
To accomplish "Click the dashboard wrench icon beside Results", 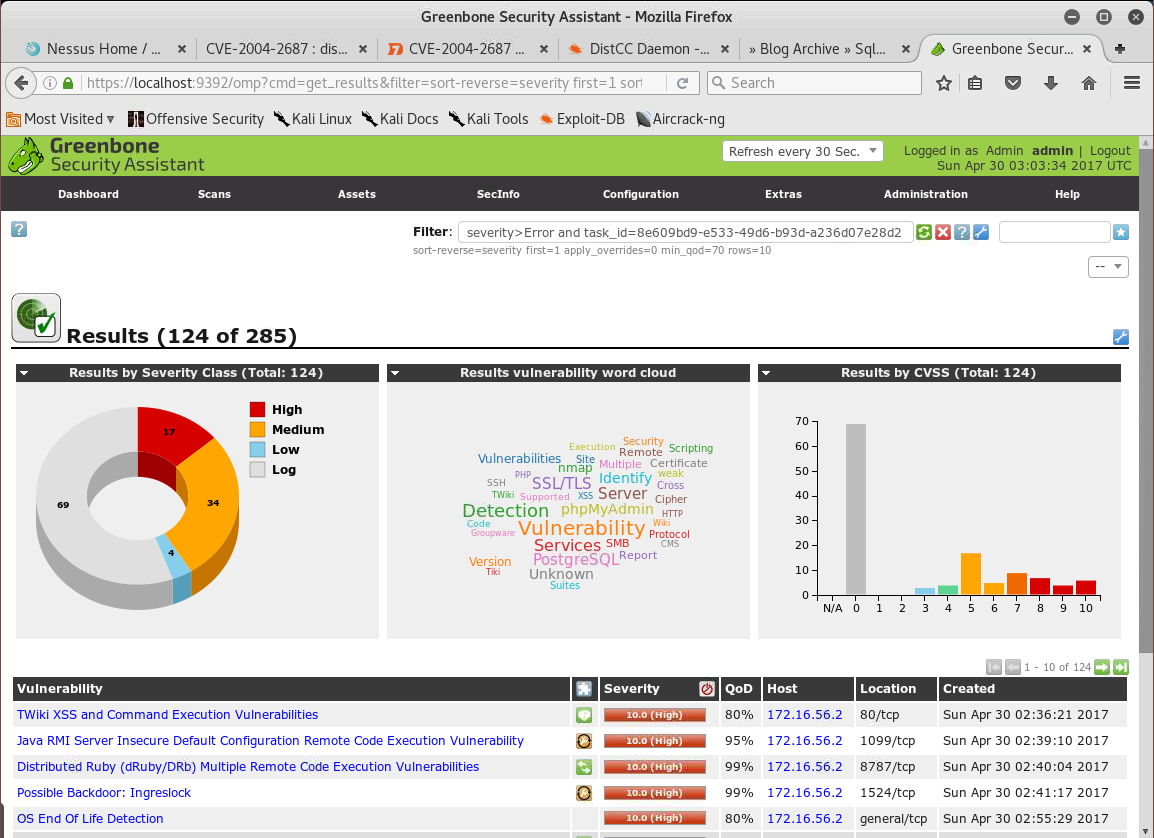I will (x=1121, y=337).
